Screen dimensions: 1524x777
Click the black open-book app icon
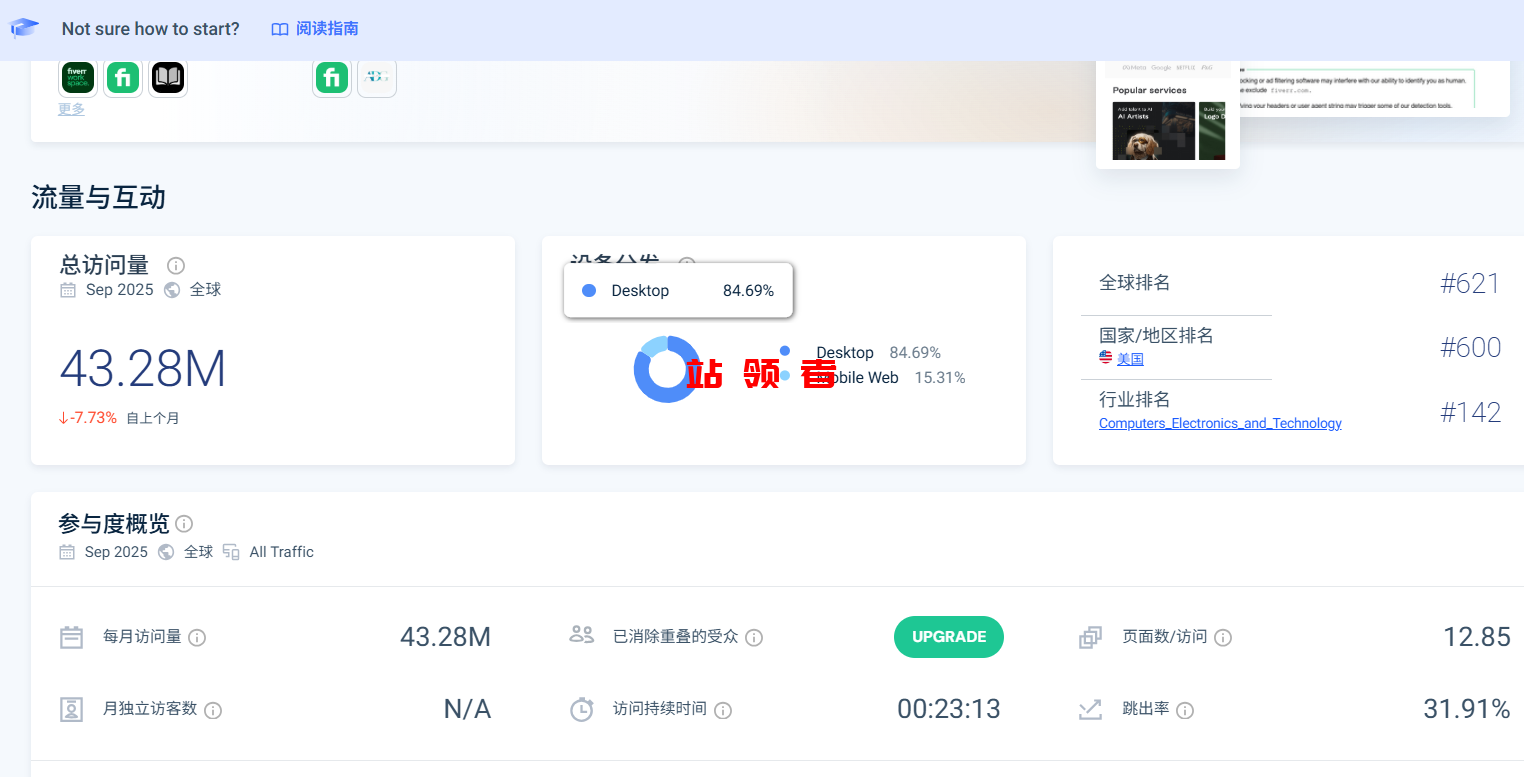[168, 78]
